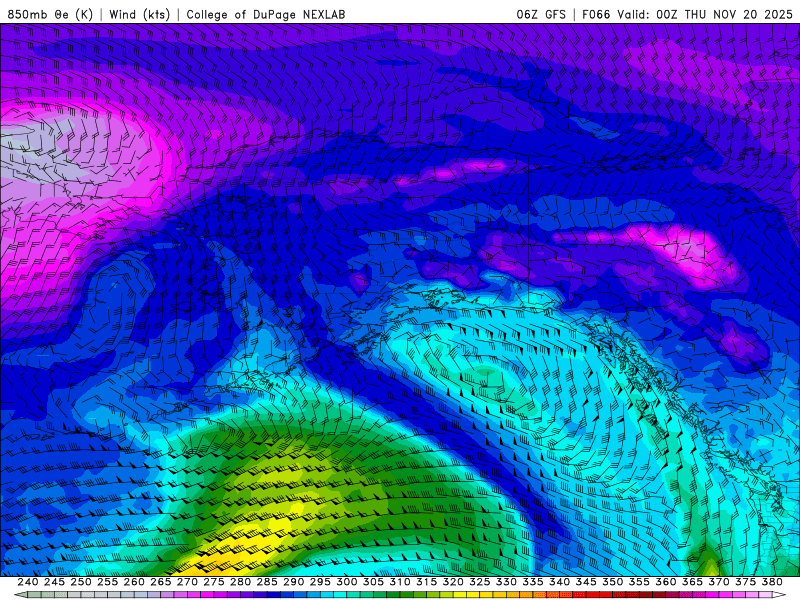Click the 330 value on the color scale
This screenshot has height=600, width=800.
click(506, 582)
